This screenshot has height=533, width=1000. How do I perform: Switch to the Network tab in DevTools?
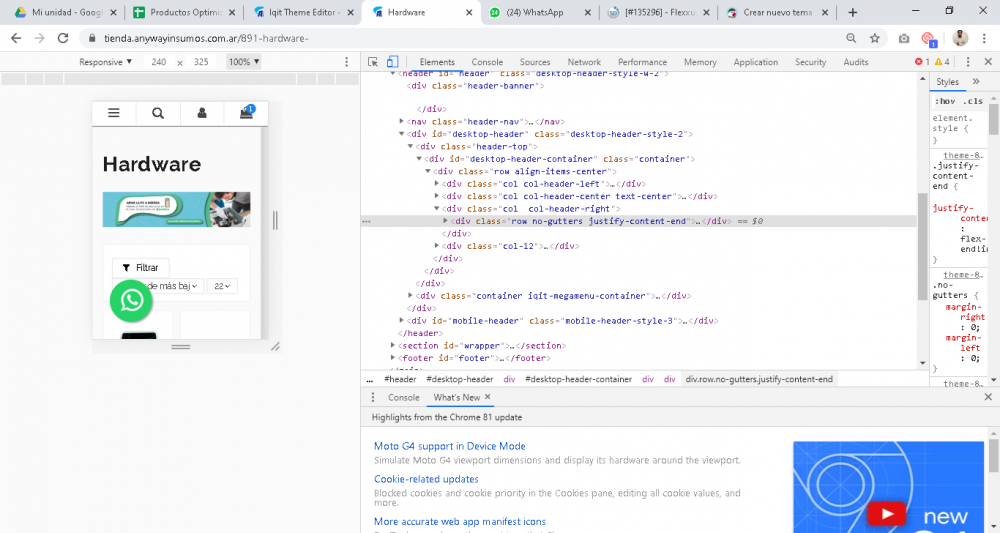click(x=584, y=62)
